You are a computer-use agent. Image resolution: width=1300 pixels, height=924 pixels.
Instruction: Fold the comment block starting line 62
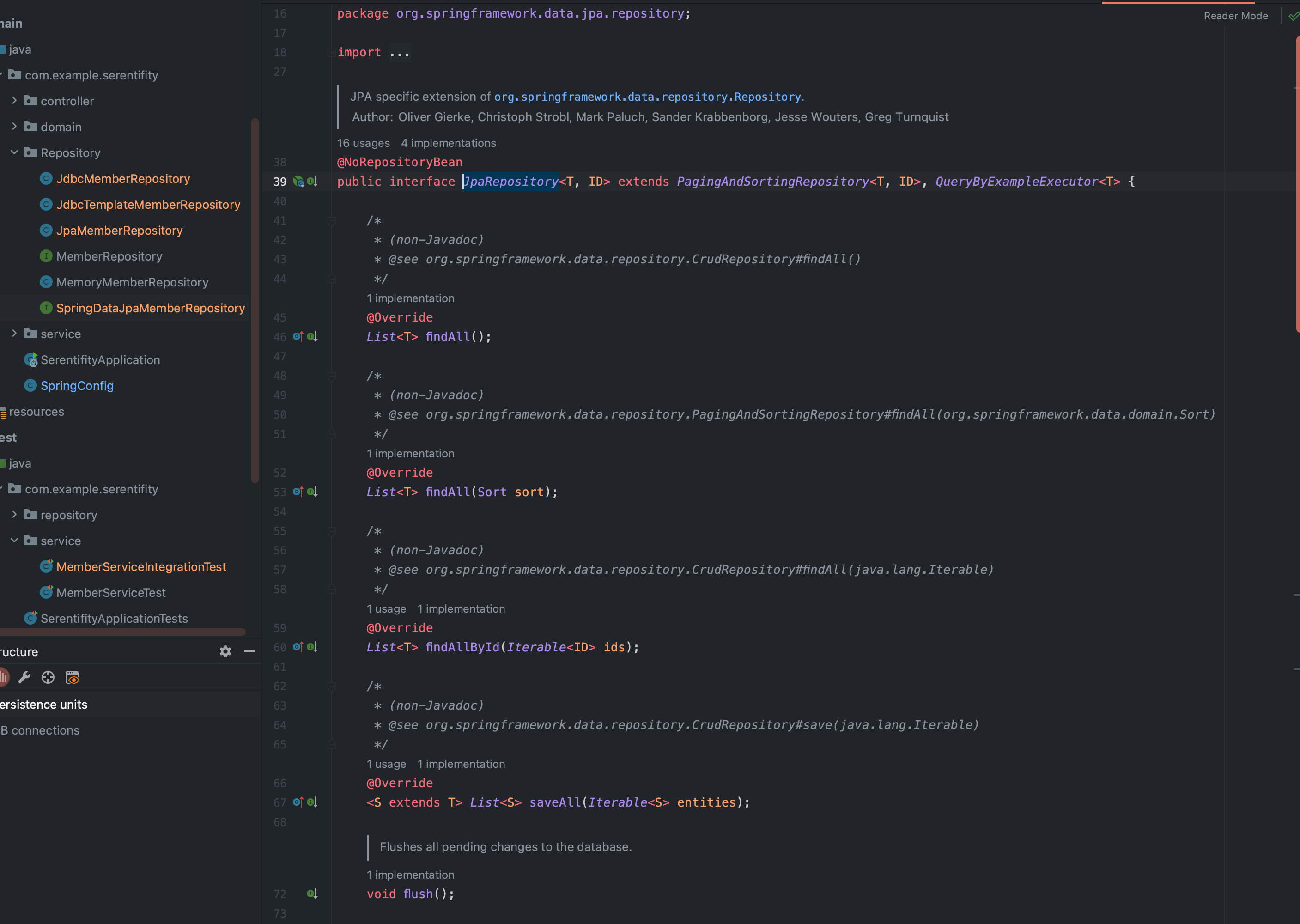[331, 687]
